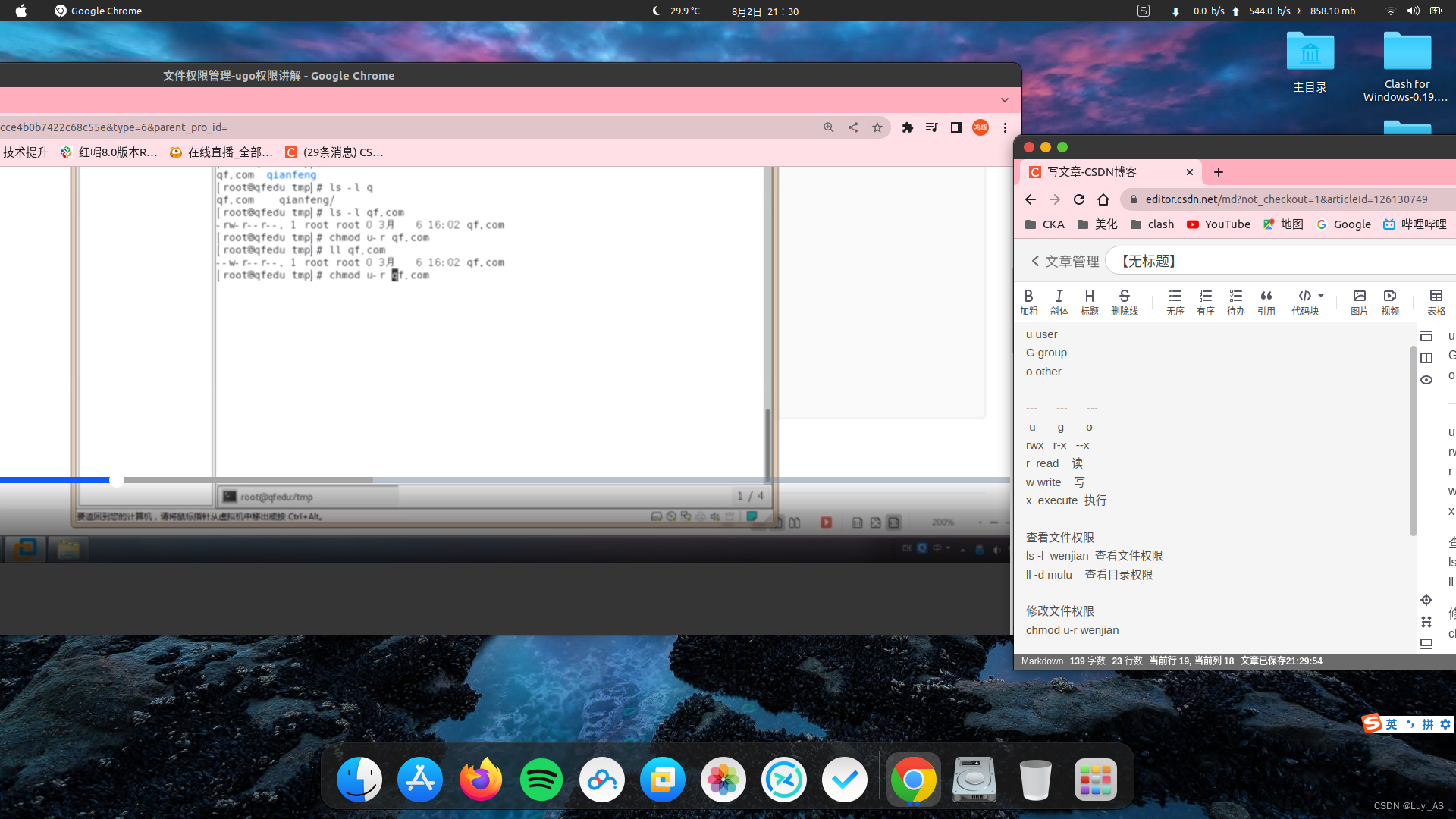Open the volume control in the top bar
This screenshot has height=819, width=1456.
click(x=1413, y=11)
